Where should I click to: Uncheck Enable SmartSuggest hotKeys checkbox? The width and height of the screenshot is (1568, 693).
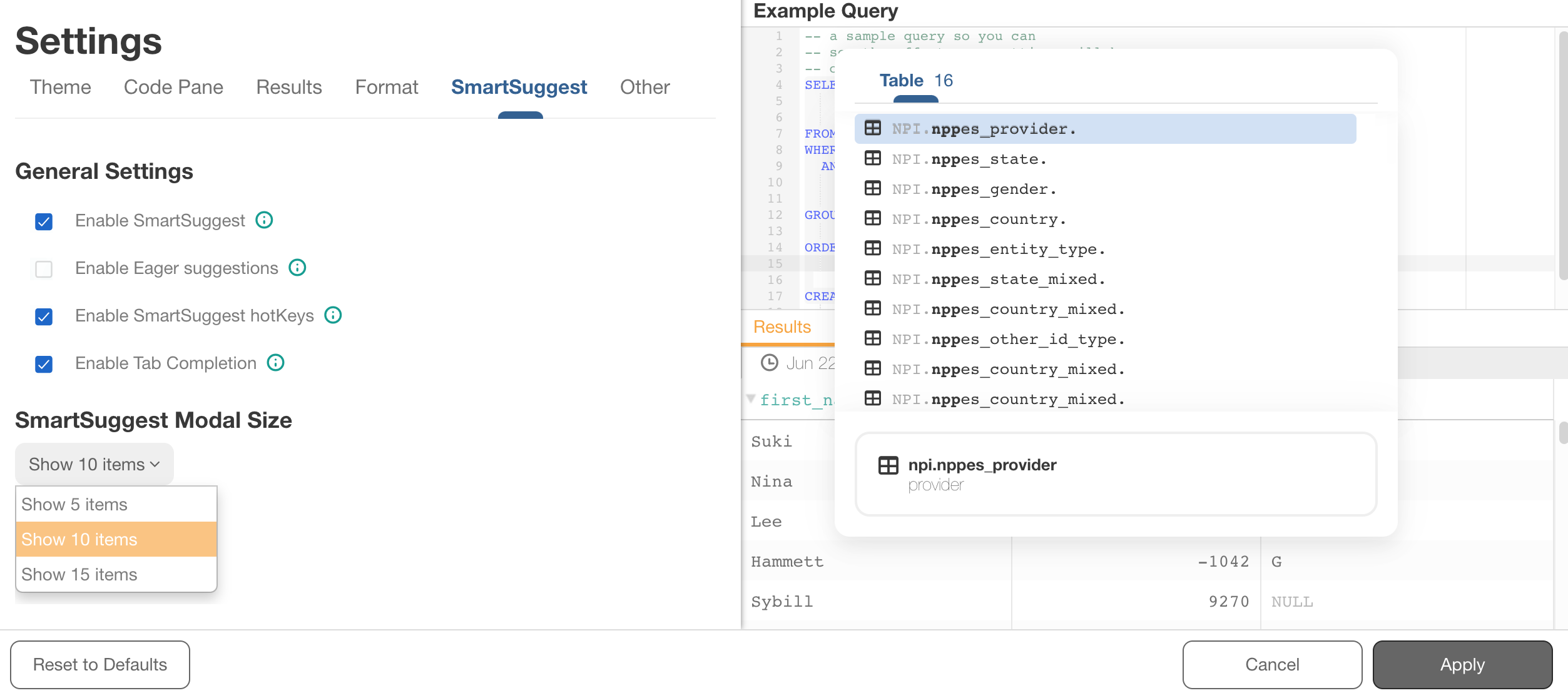point(44,316)
